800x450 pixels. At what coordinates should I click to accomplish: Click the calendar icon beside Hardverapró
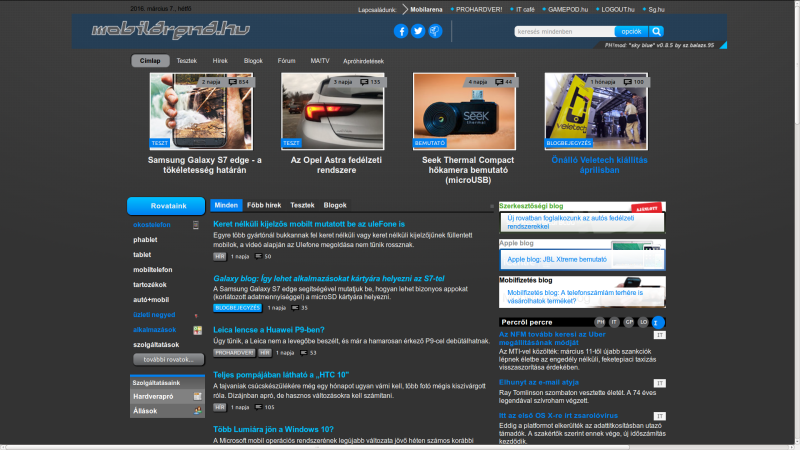197,396
